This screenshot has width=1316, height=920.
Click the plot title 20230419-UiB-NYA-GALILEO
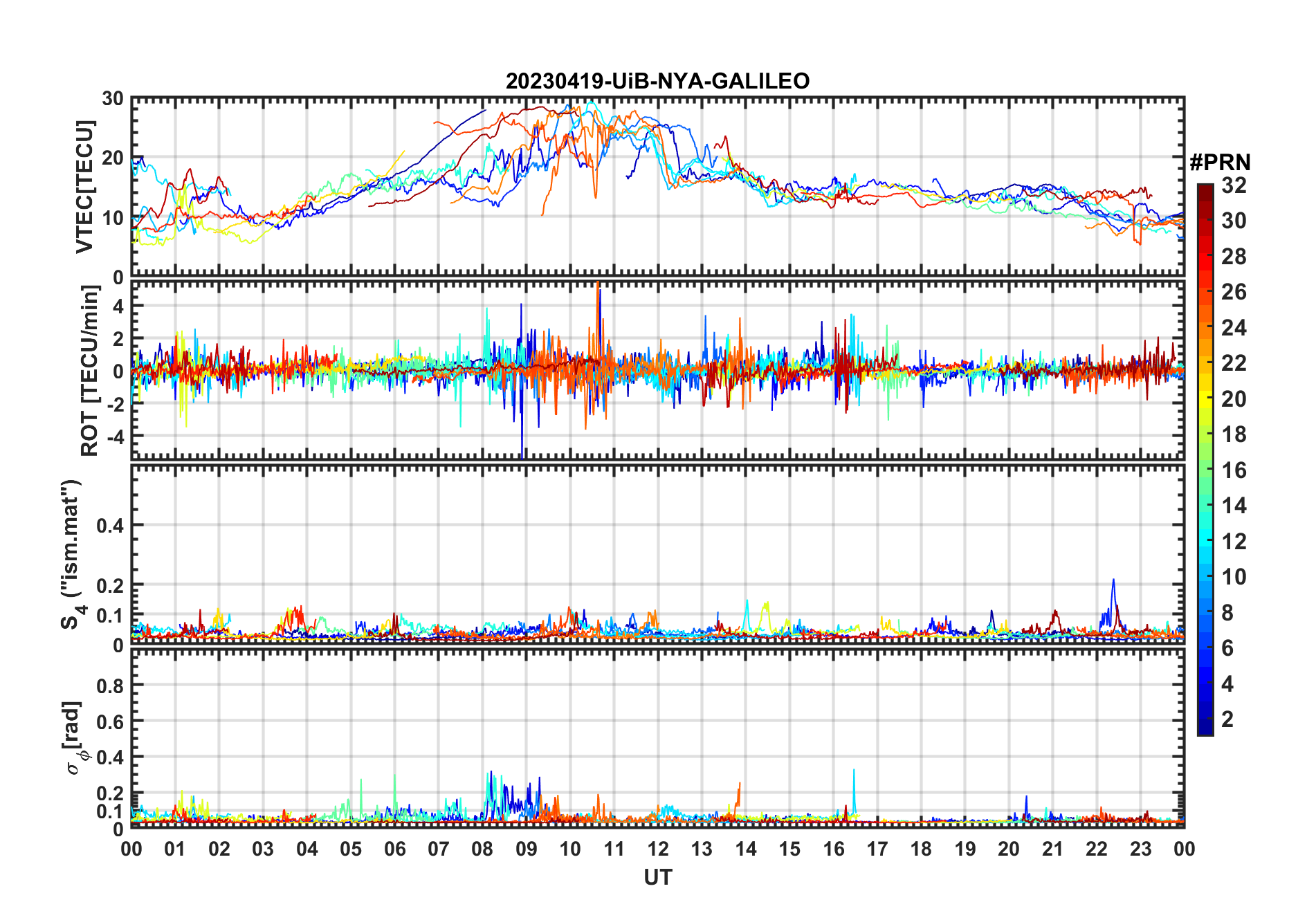657,81
